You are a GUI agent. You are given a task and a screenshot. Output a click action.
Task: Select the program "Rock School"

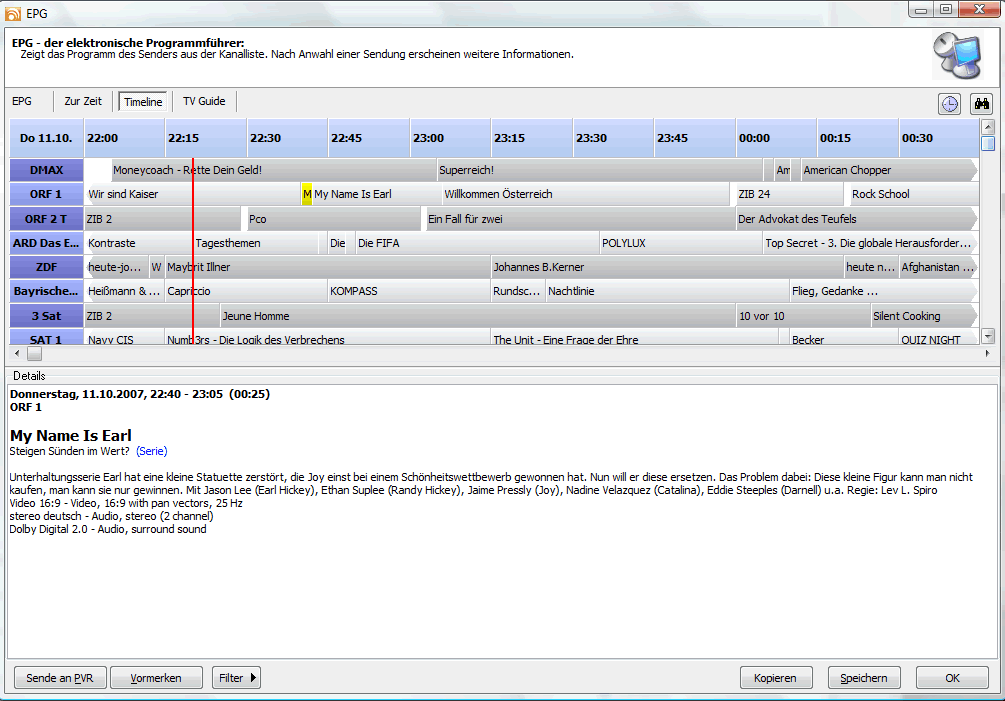point(914,194)
